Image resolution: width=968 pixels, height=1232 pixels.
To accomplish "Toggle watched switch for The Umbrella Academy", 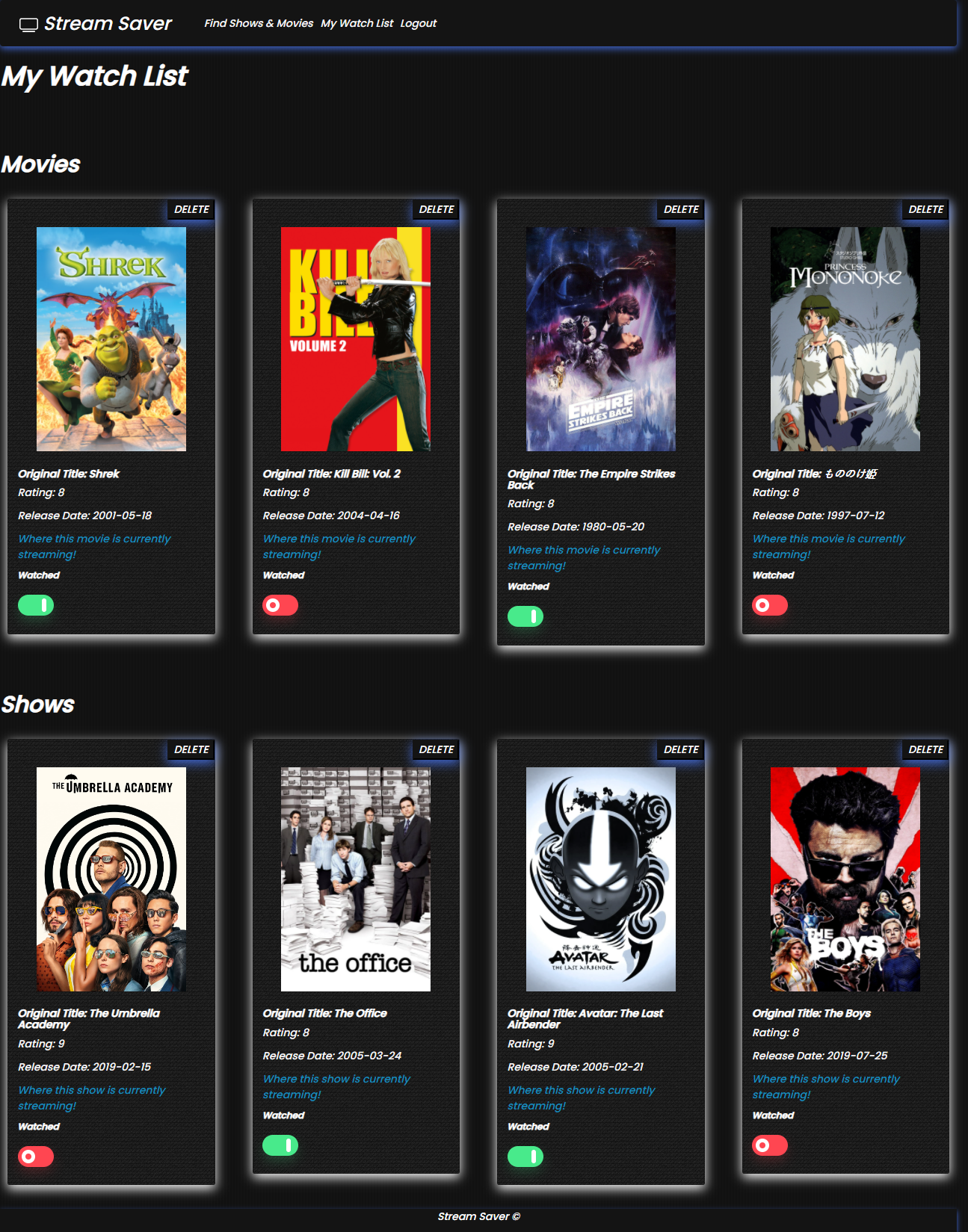I will point(36,1157).
